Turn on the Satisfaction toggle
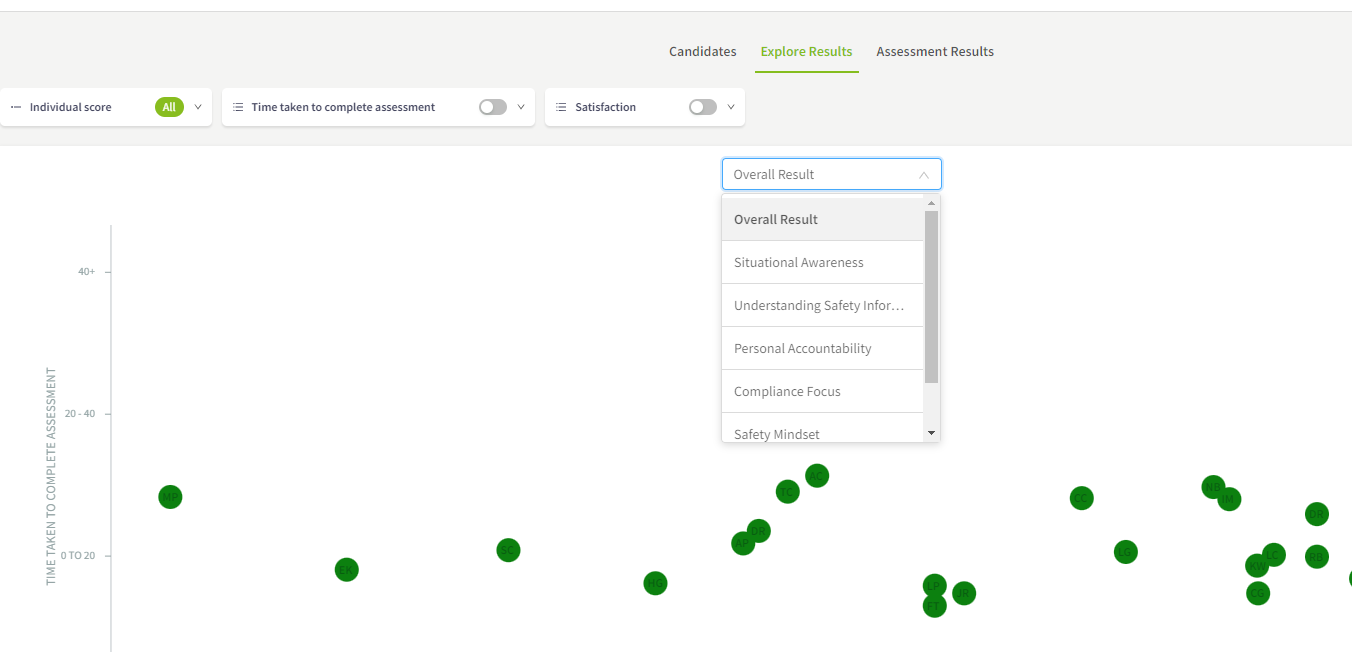 click(x=702, y=107)
